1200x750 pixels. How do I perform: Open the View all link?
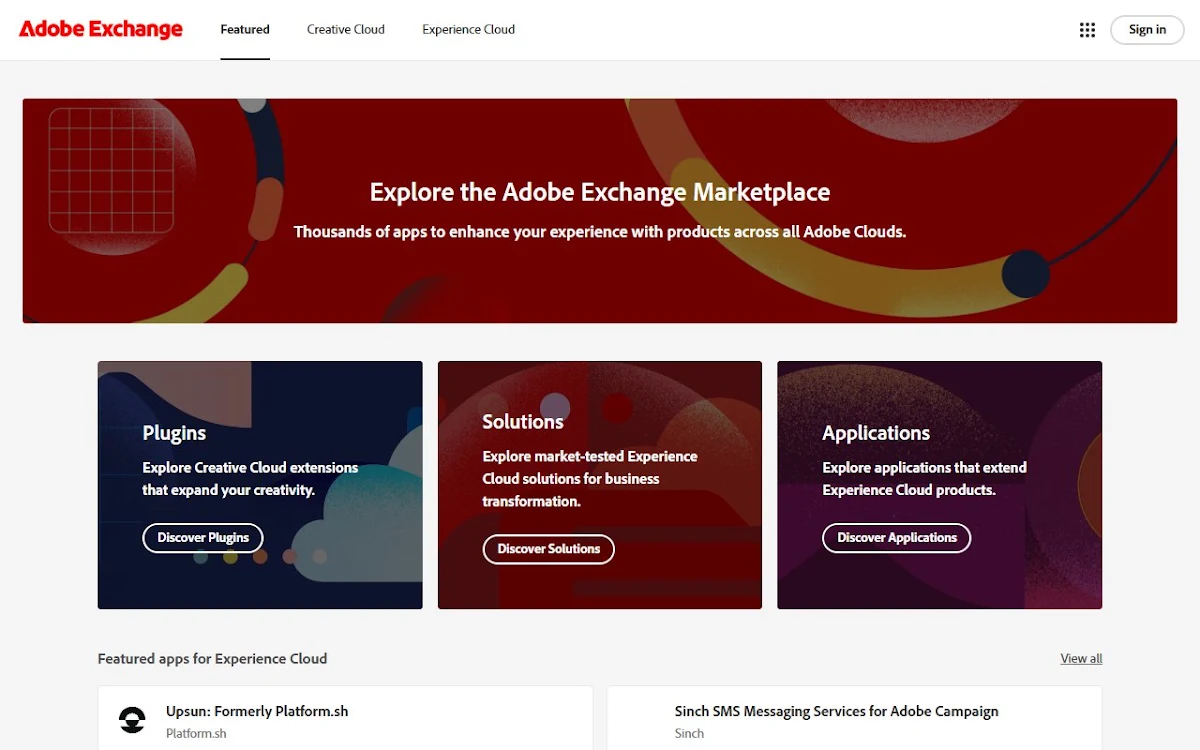(1081, 659)
